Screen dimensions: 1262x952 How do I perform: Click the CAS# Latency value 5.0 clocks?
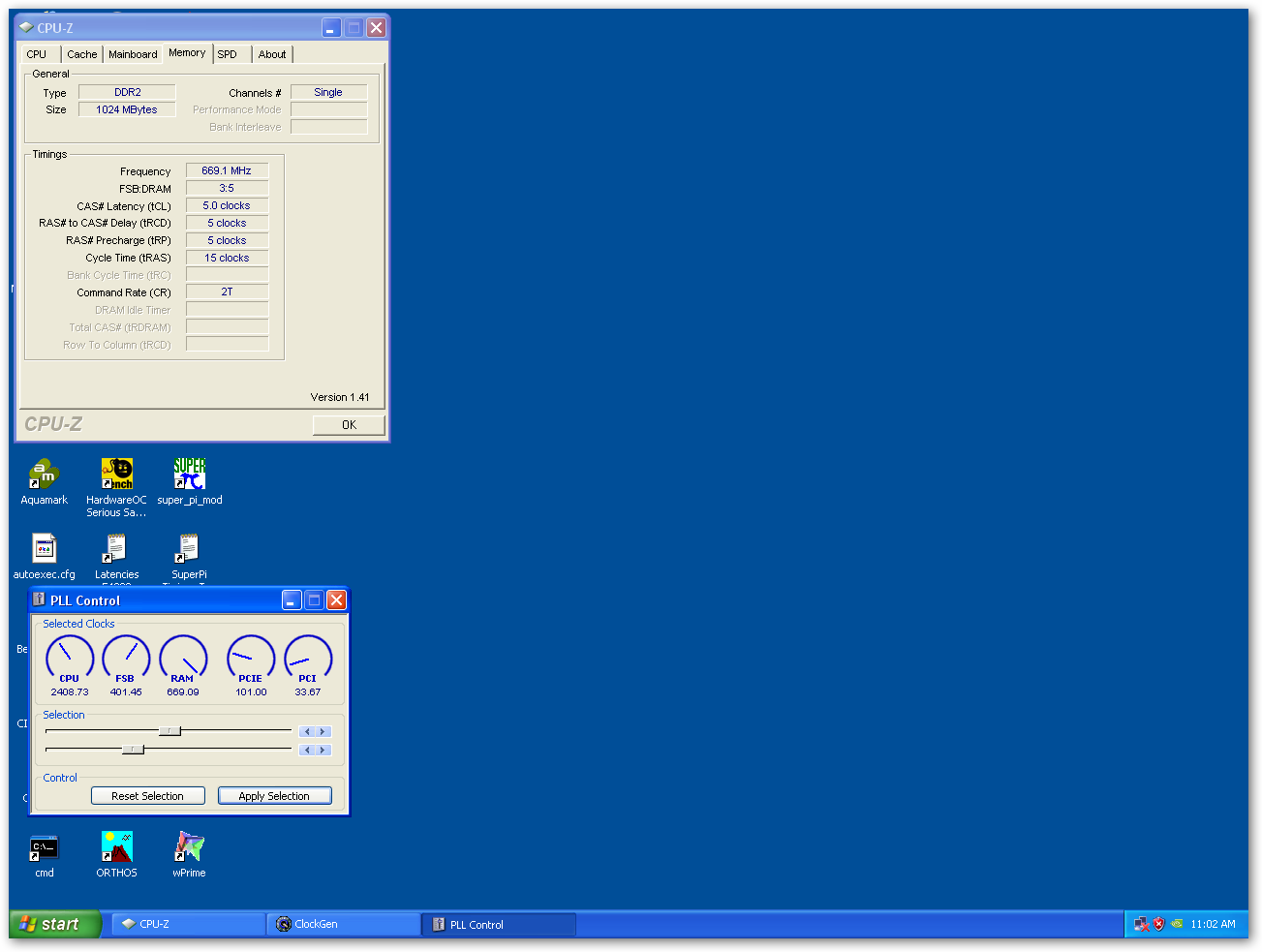coord(227,205)
